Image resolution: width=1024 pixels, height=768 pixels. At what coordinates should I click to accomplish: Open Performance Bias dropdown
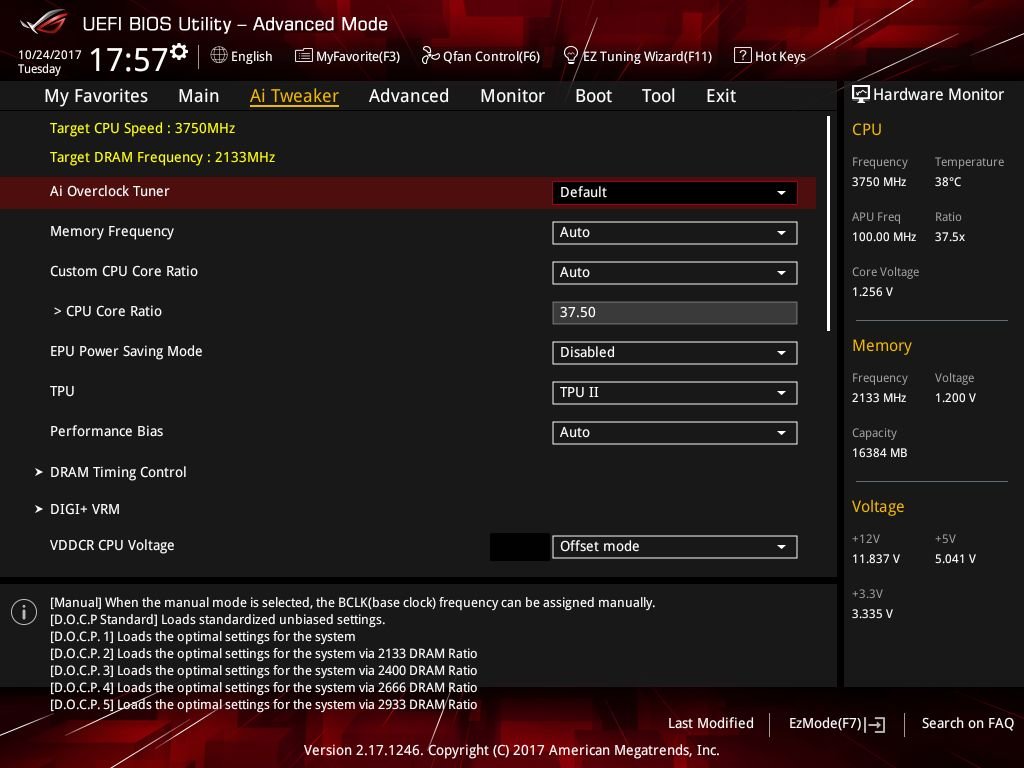[x=674, y=432]
